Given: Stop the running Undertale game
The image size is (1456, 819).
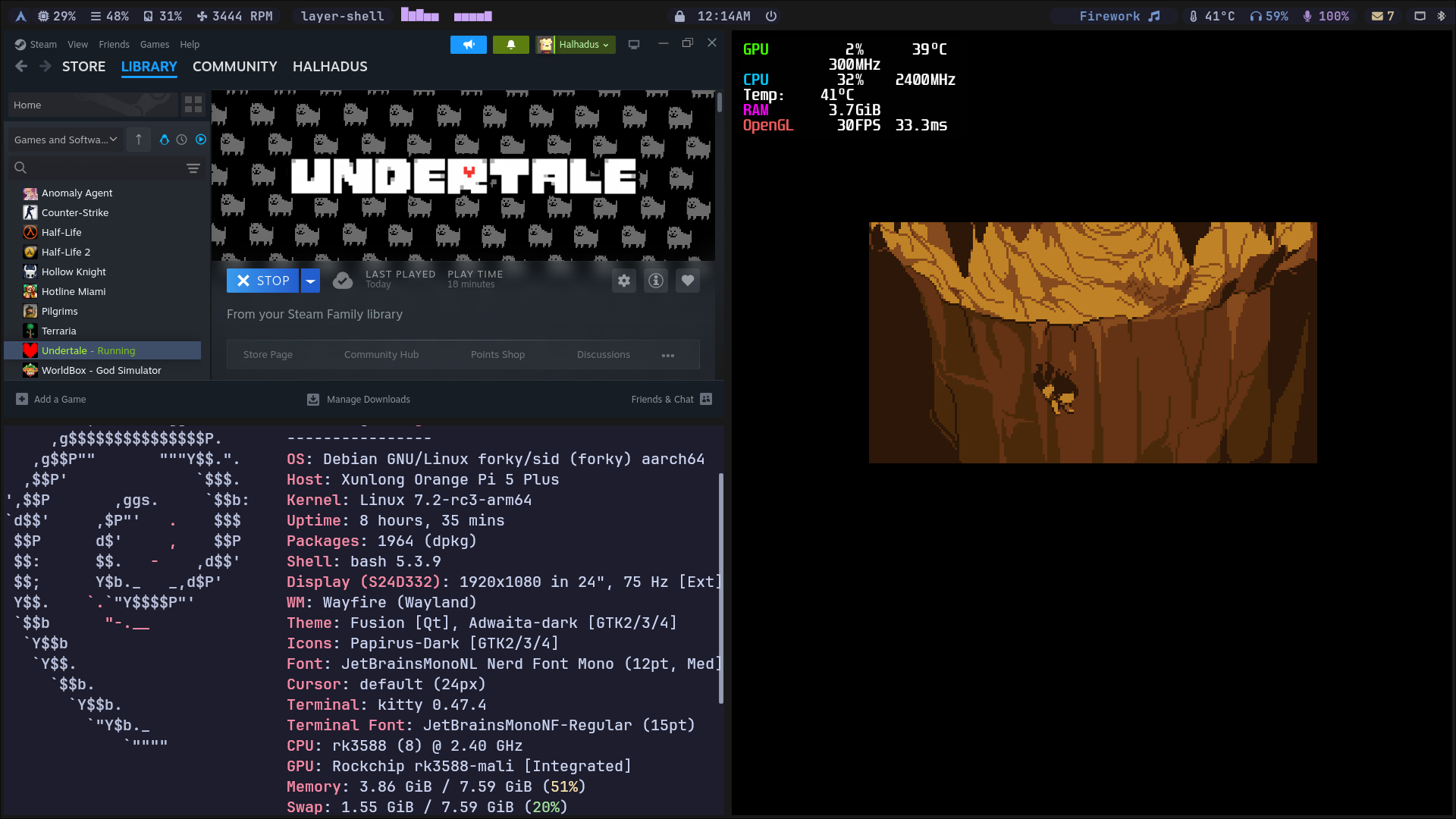Looking at the screenshot, I should click(x=263, y=281).
